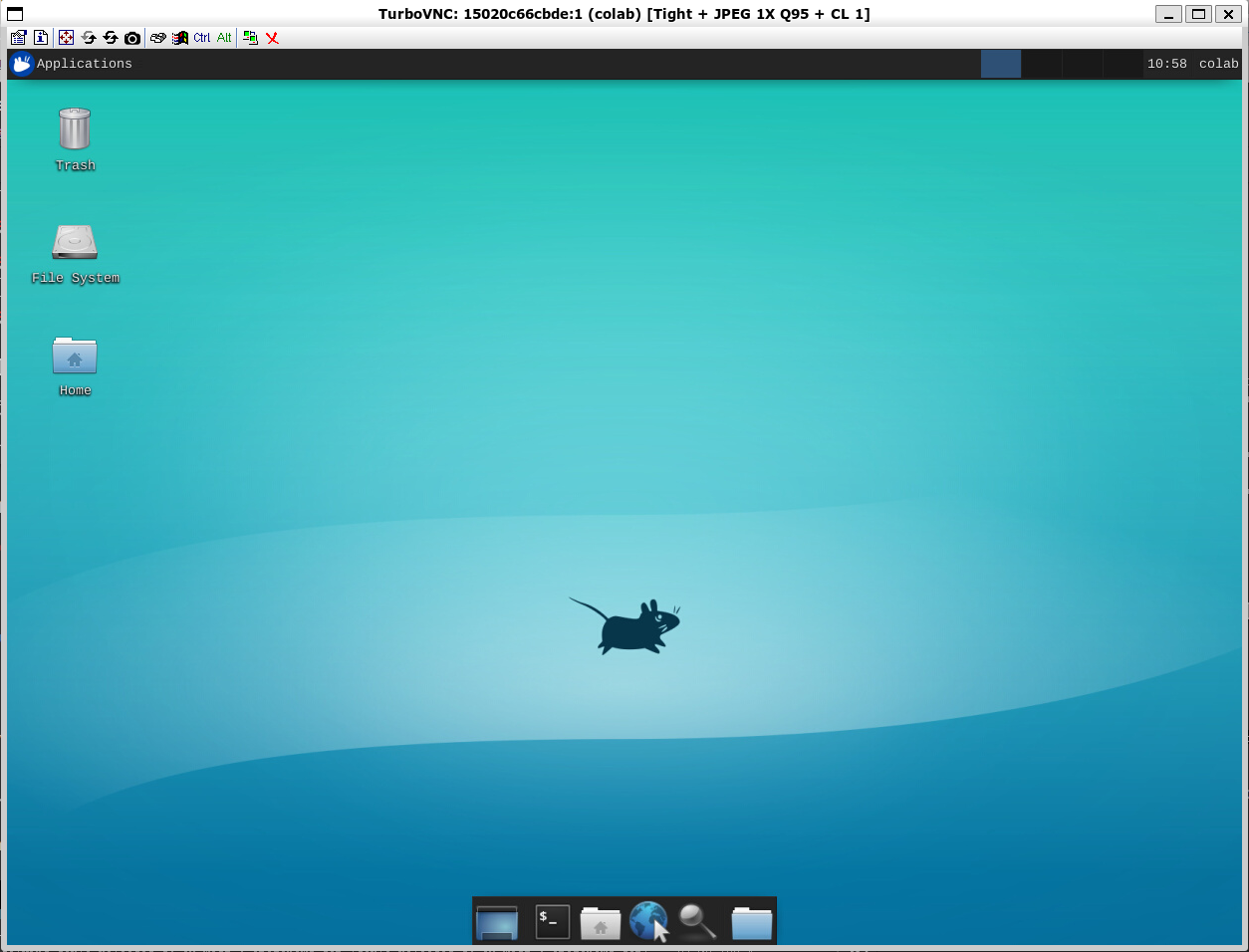Request a lossless screen refresh
This screenshot has width=1249, height=952.
click(x=111, y=38)
